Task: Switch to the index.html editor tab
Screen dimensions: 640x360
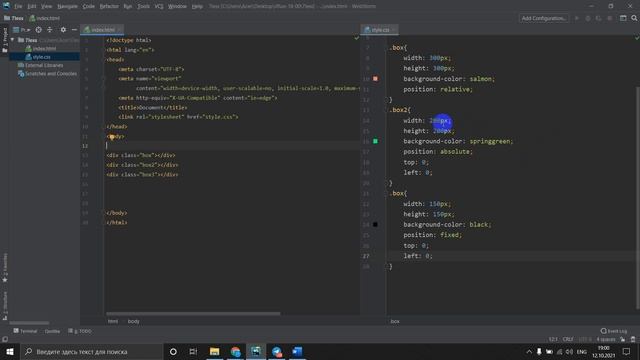Action: pos(102,30)
